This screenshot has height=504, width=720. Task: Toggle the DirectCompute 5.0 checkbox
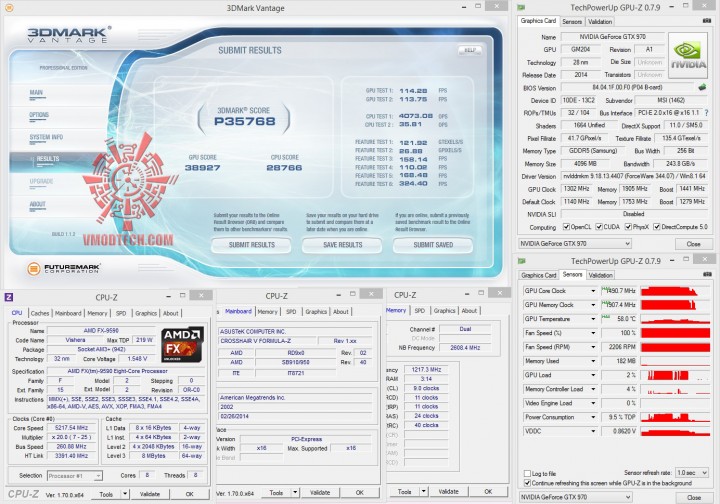point(657,227)
